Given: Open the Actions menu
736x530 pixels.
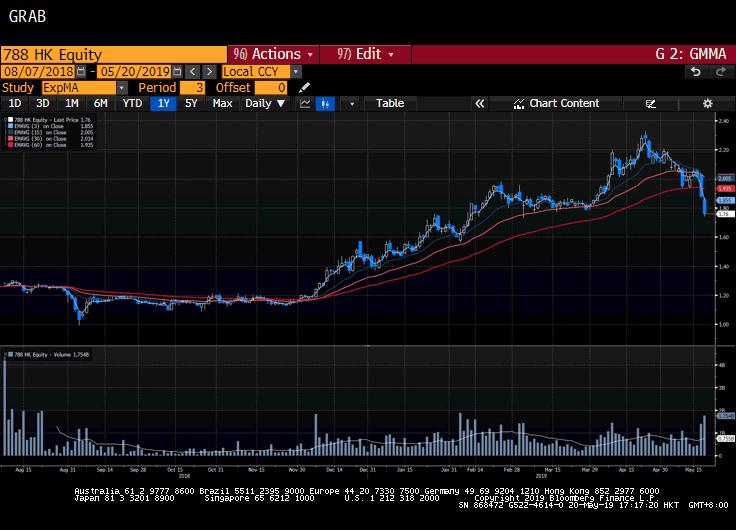Looking at the screenshot, I should [x=273, y=54].
